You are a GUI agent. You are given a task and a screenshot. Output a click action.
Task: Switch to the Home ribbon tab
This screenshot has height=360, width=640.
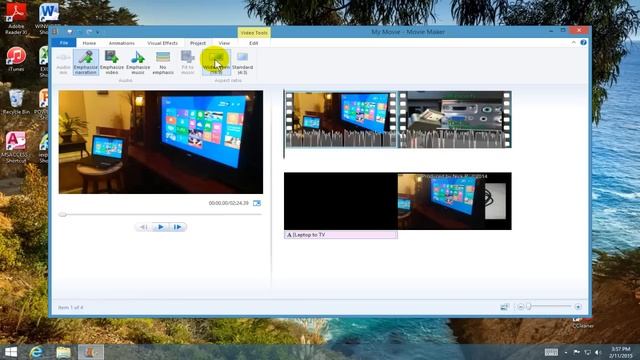[x=89, y=43]
